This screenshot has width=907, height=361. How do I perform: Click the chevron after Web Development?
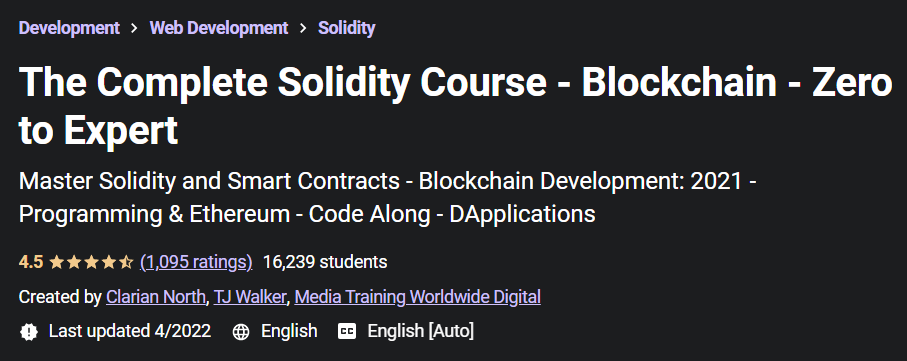tap(303, 28)
